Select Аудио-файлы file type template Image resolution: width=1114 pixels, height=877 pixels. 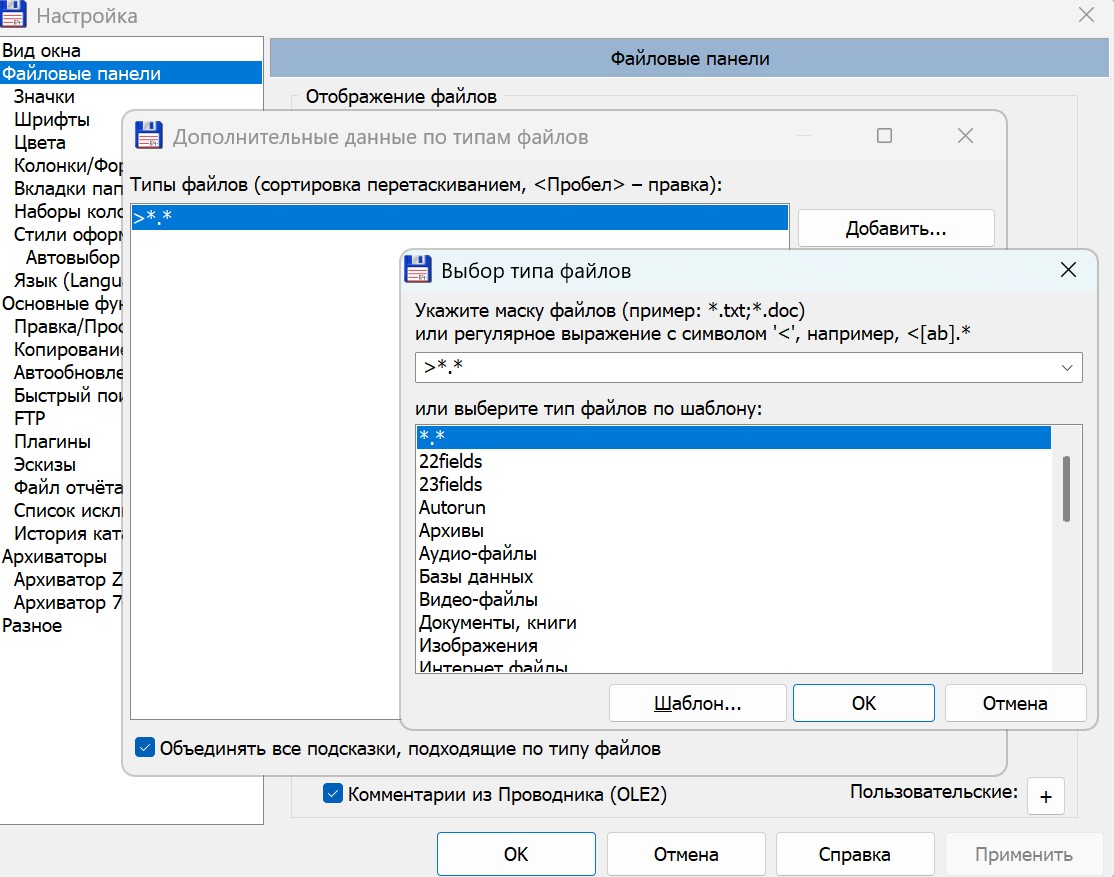pos(477,553)
